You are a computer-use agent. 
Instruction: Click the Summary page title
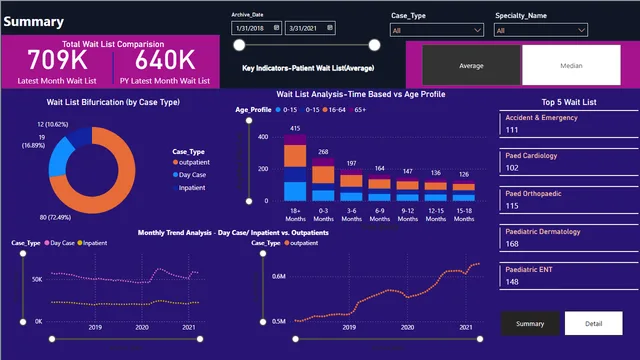pos(33,22)
